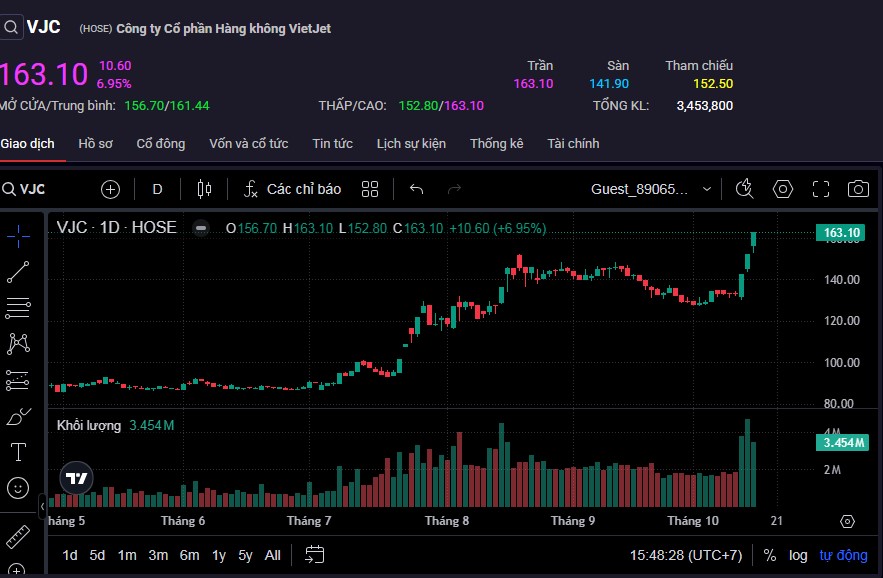Enter fullscreen chart mode
The height and width of the screenshot is (578, 883).
pos(821,189)
